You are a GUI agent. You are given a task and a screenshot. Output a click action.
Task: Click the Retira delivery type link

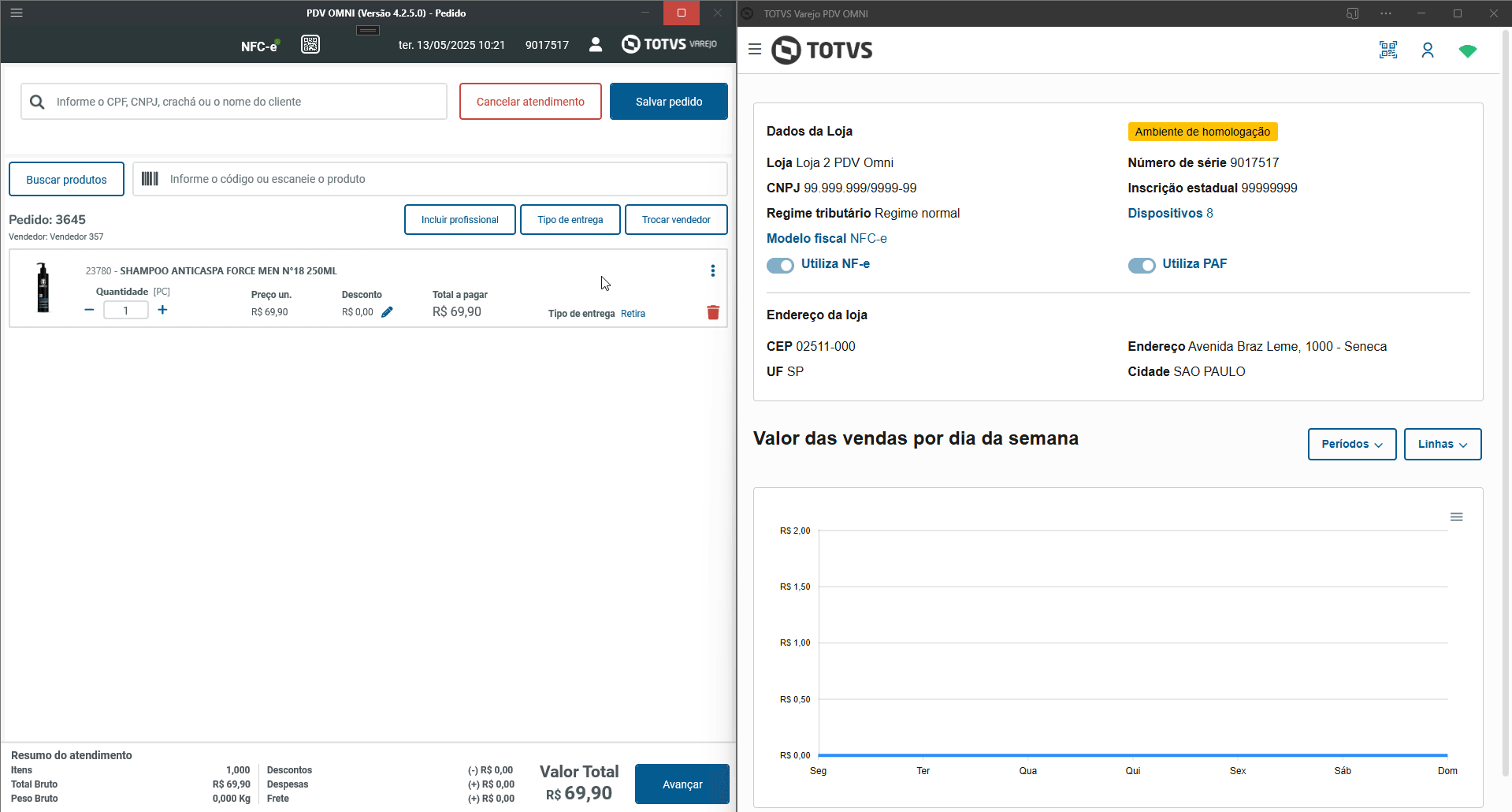point(633,314)
